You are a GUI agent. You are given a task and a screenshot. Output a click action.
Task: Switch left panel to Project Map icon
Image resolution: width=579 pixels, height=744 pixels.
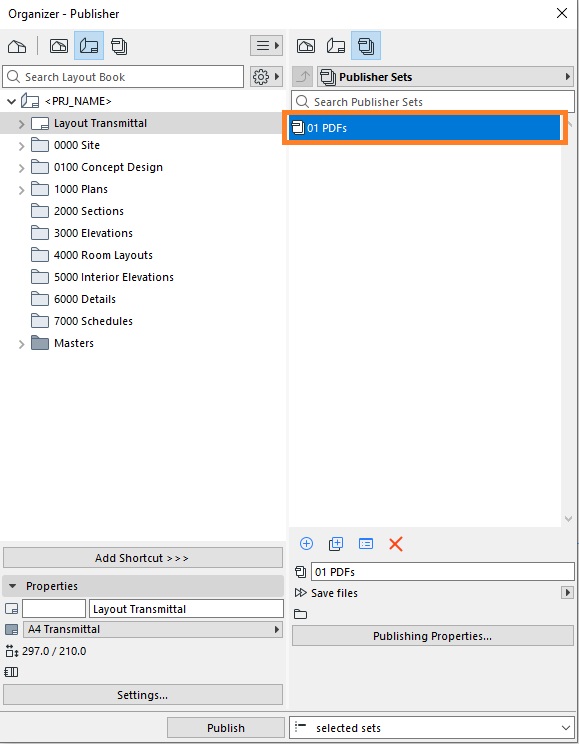click(17, 46)
